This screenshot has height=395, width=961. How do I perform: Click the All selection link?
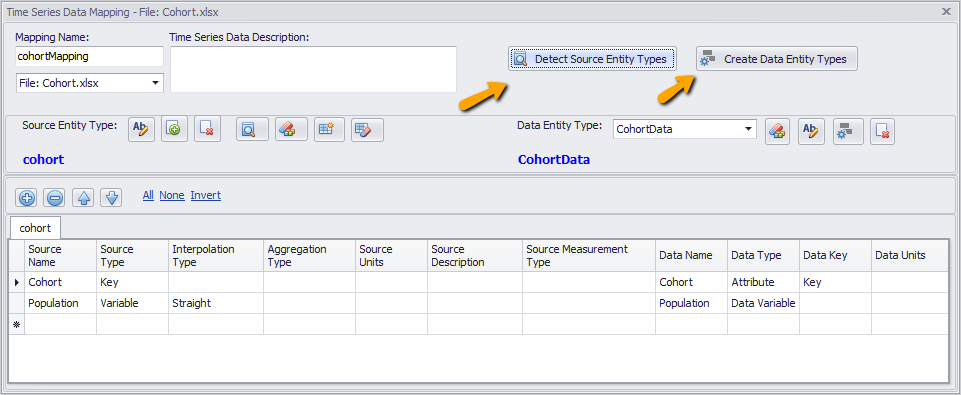[148, 195]
